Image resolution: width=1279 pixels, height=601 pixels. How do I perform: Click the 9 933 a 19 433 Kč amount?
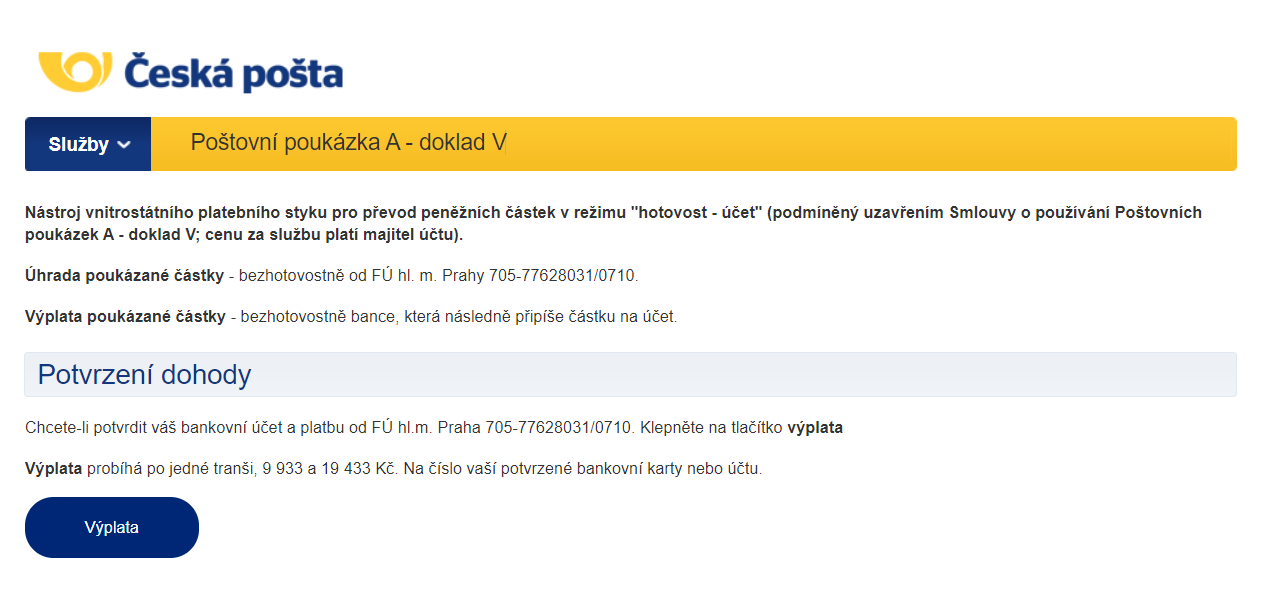pos(329,468)
